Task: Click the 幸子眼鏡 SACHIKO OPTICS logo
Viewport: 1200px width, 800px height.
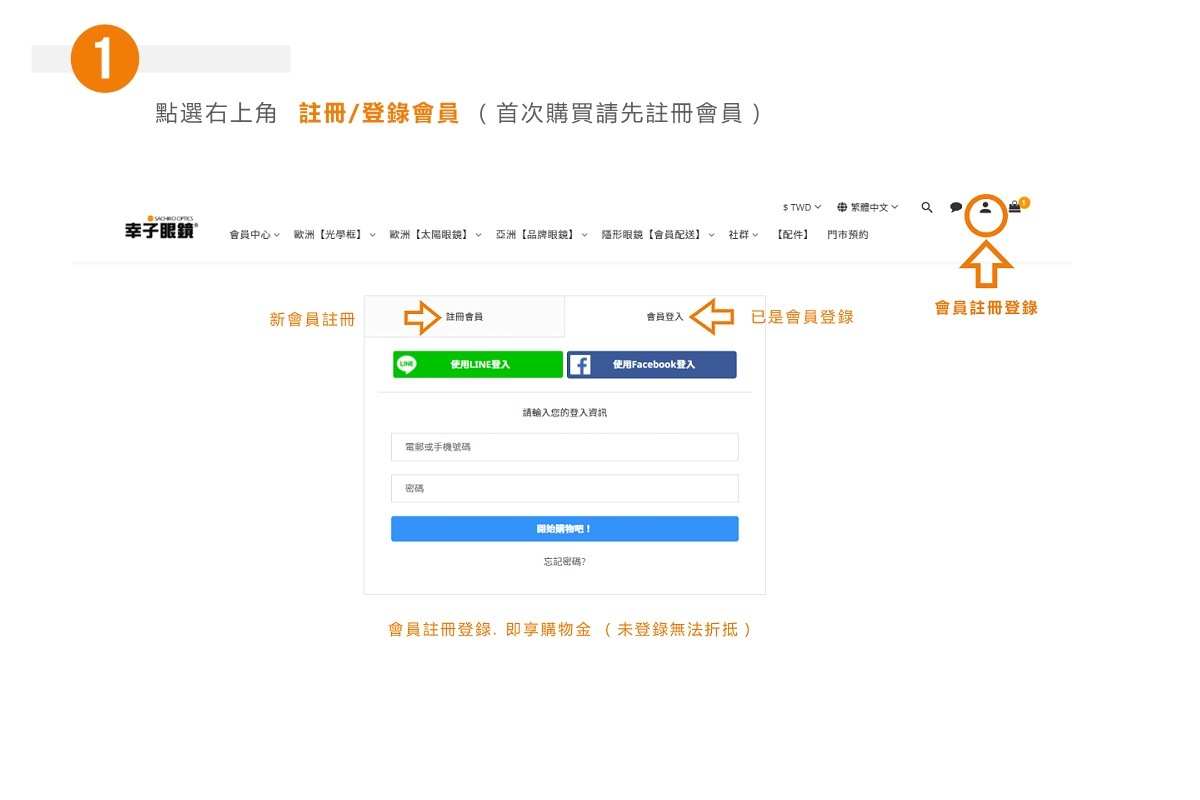Action: coord(160,228)
